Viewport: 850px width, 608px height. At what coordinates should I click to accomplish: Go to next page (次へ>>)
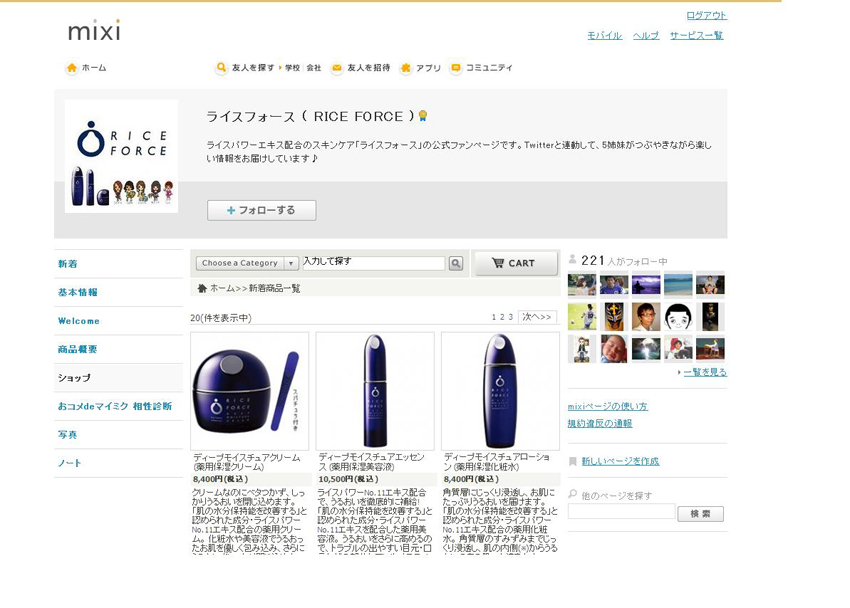click(x=537, y=317)
